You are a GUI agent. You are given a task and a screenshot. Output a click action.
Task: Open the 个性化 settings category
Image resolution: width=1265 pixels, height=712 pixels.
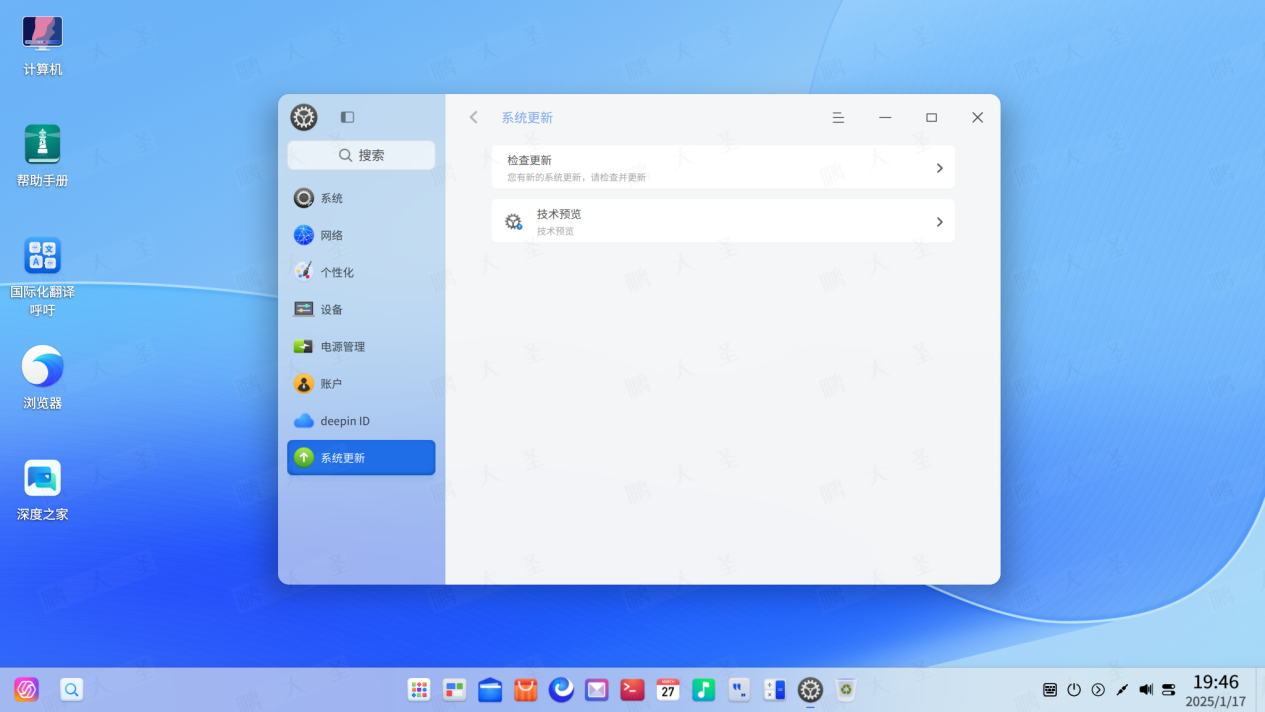point(361,272)
